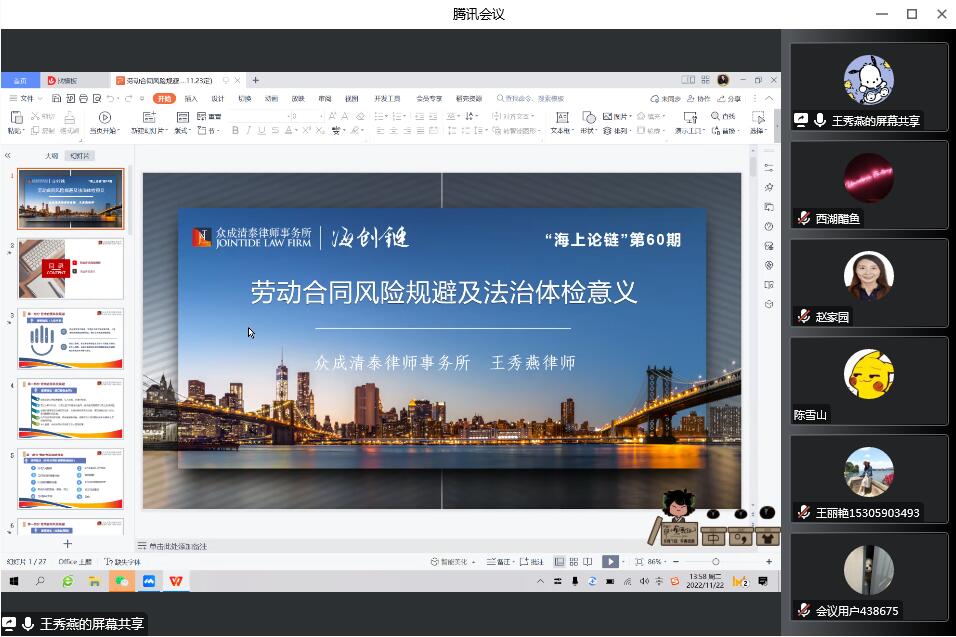956x637 pixels.
Task: Add new slide with plus below thumbnails
Action: [x=68, y=543]
